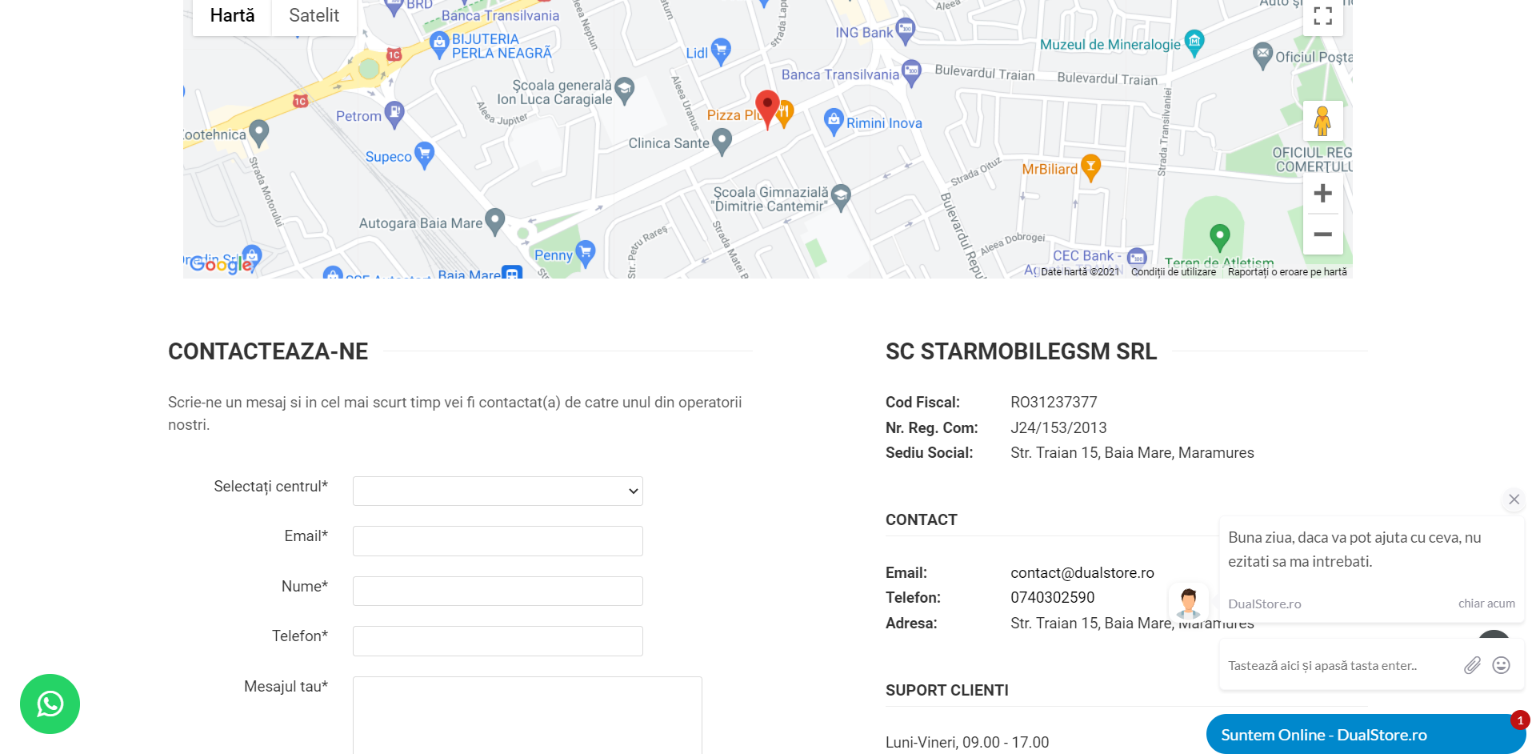Click the red location pin marker
This screenshot has height=754, width=1536.
[767, 107]
